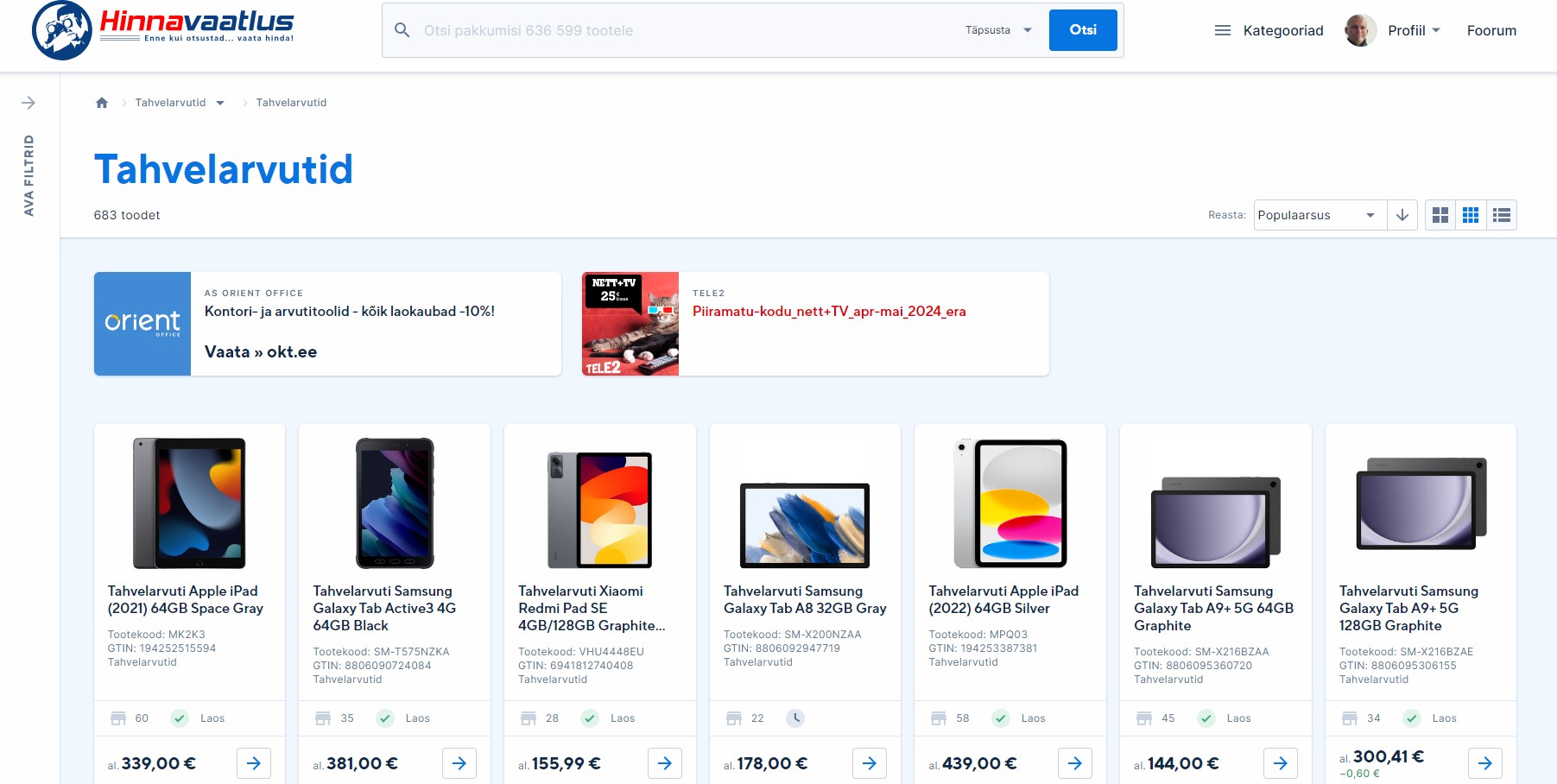This screenshot has height=784, width=1557.
Task: Click in-stock checkmark on Redmi Pad SE card
Action: (x=590, y=718)
